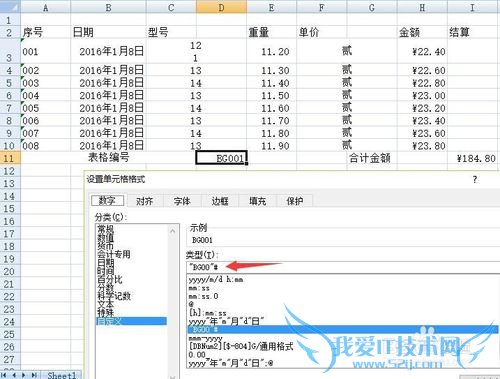Select column D header
500x379 pixels.
pyautogui.click(x=221, y=7)
